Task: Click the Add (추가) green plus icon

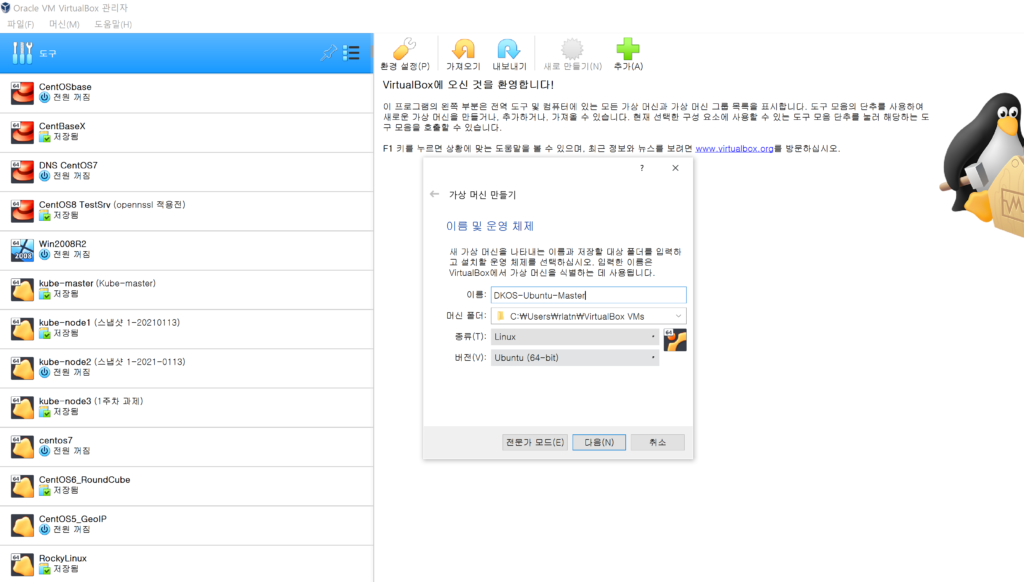Action: point(628,49)
